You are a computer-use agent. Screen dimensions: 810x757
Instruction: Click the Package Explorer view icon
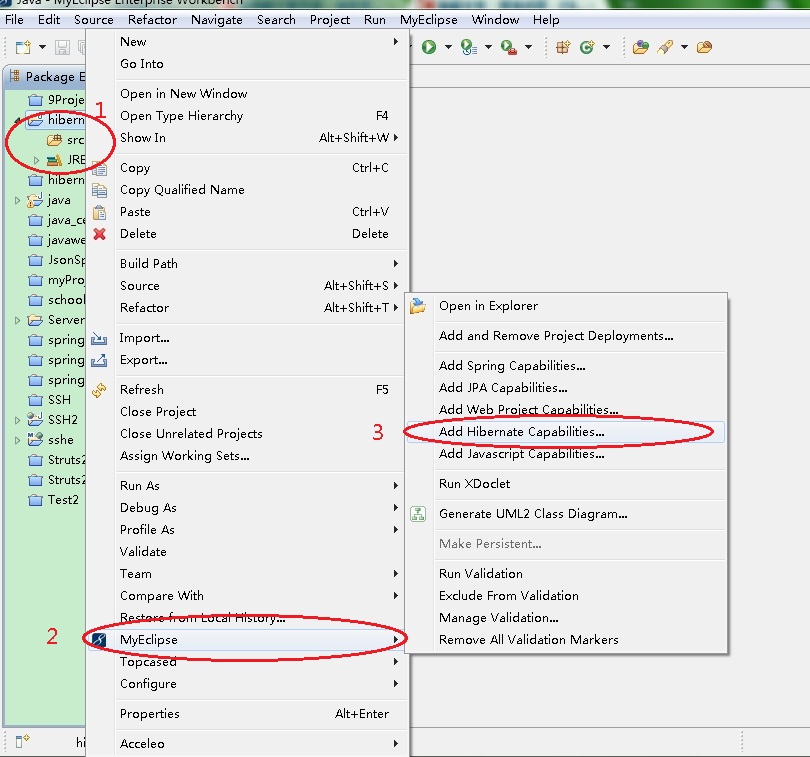tap(14, 76)
